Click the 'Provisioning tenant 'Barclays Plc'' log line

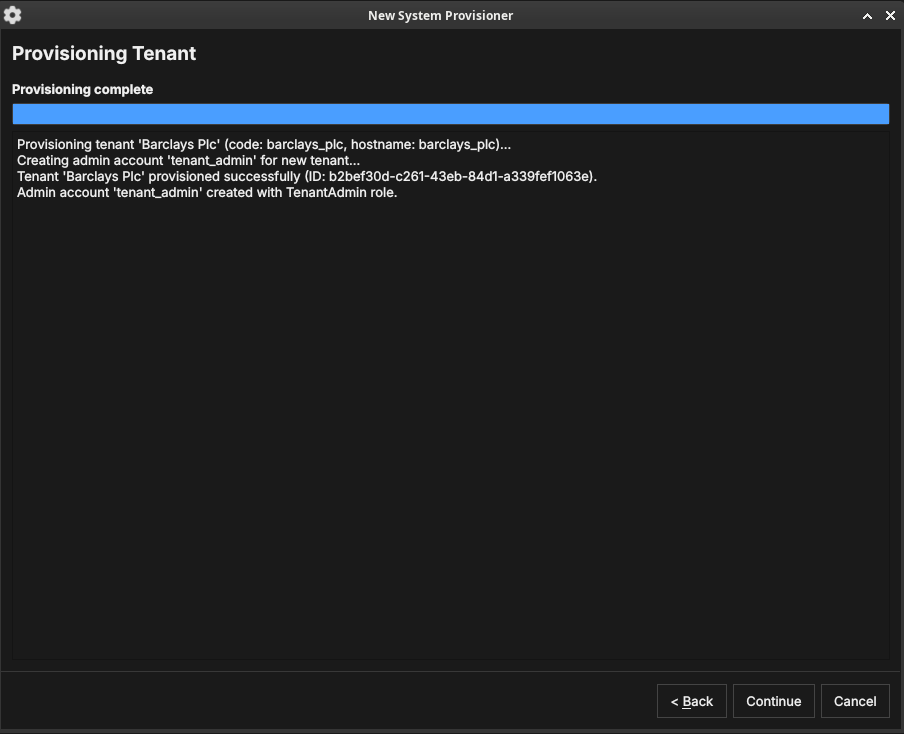pos(263,144)
